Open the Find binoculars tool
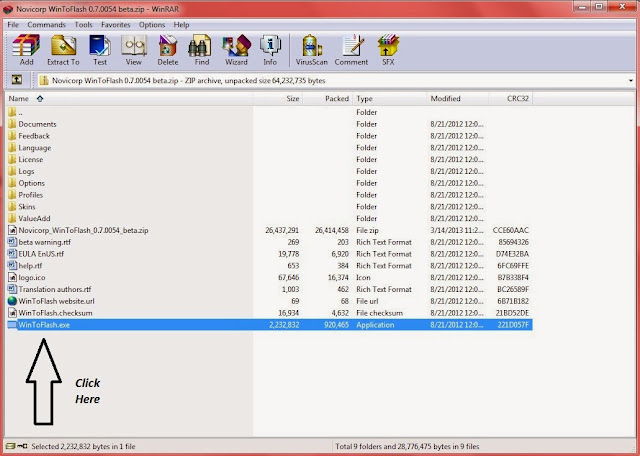The image size is (640, 456). tap(201, 50)
